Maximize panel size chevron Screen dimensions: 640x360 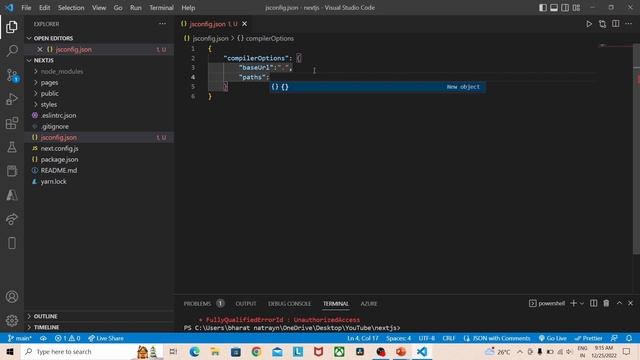coord(619,303)
